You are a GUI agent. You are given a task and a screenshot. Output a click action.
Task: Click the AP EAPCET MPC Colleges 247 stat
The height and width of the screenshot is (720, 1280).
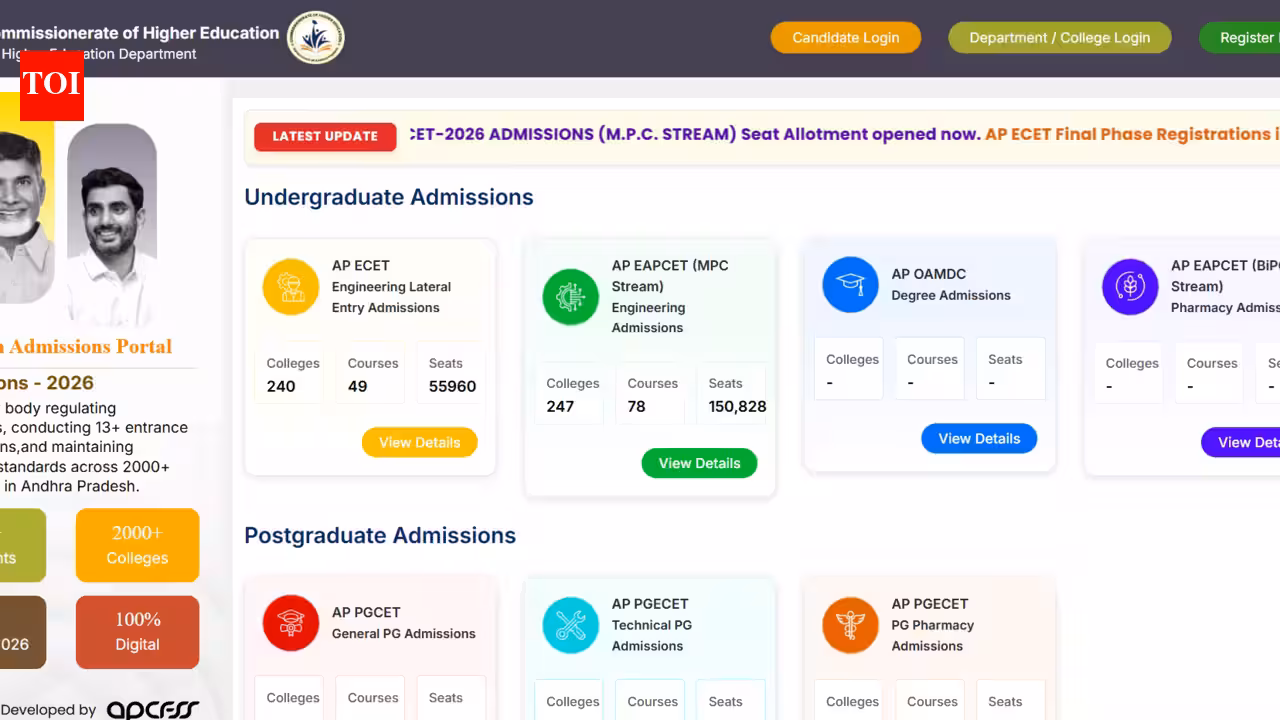click(570, 395)
